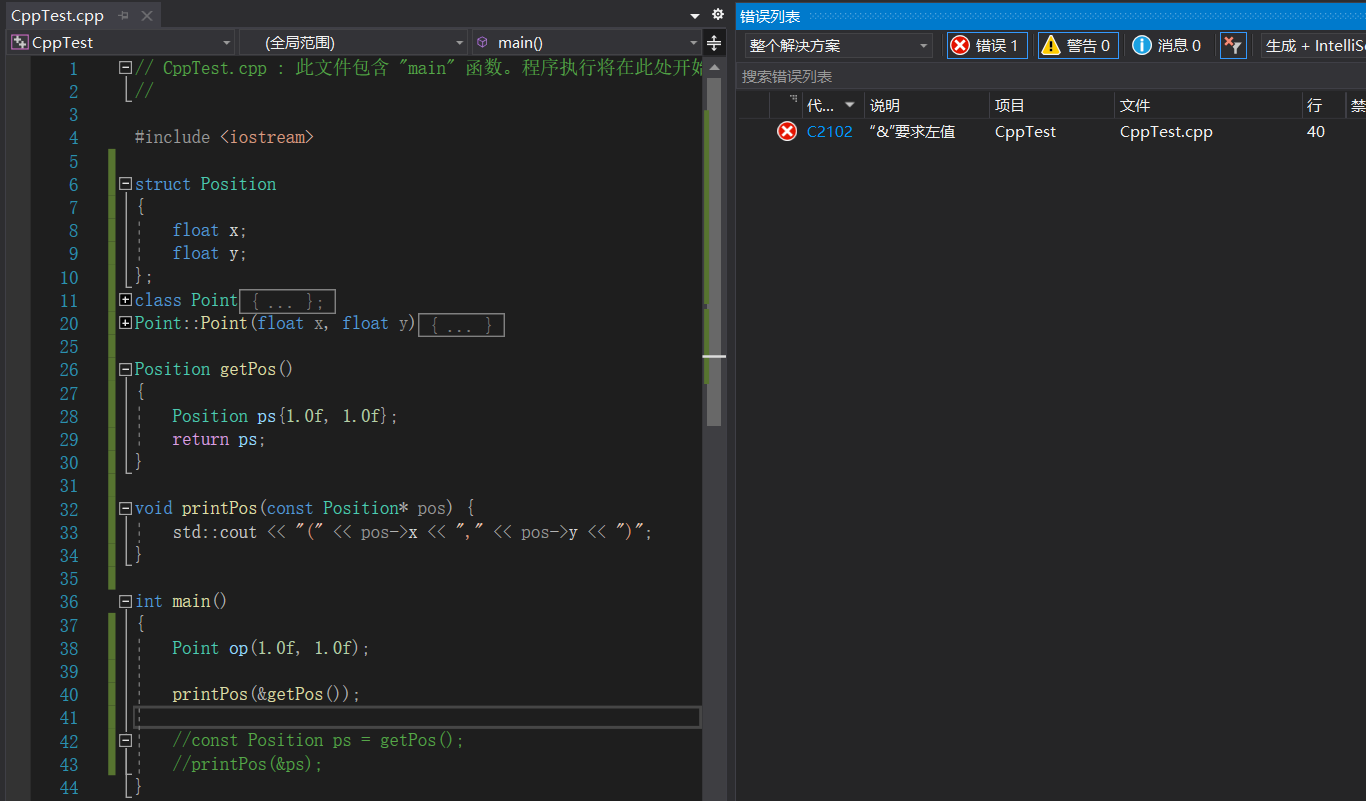This screenshot has width=1366, height=801.
Task: Pin the CppTest.cpp editor tab
Action: (x=124, y=16)
